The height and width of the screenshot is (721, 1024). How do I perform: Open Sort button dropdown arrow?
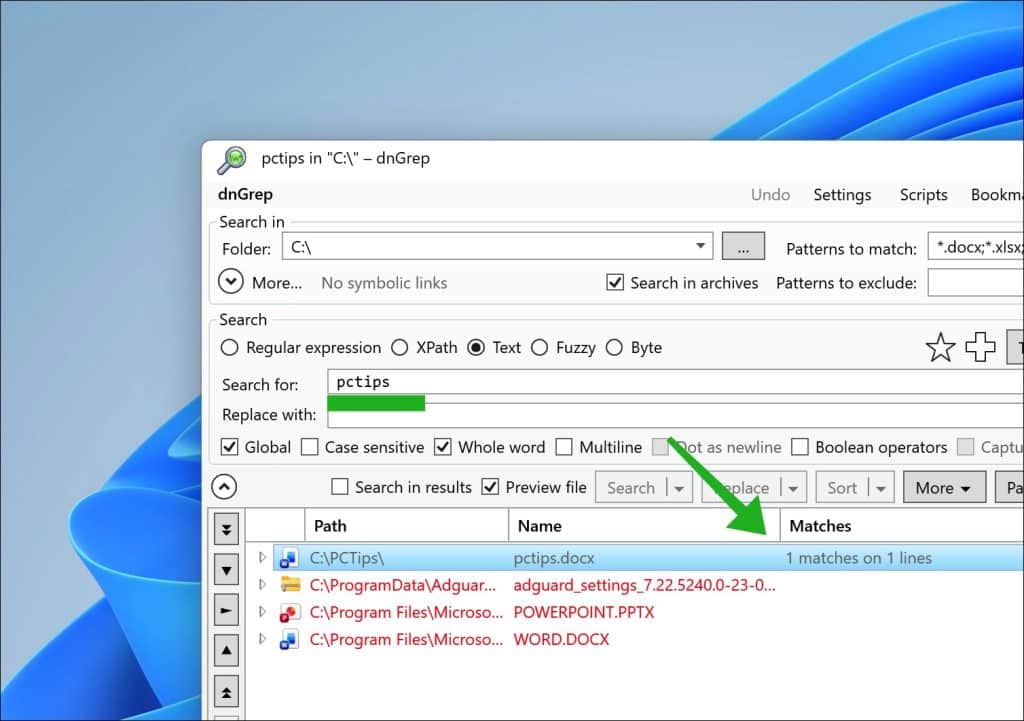[880, 488]
